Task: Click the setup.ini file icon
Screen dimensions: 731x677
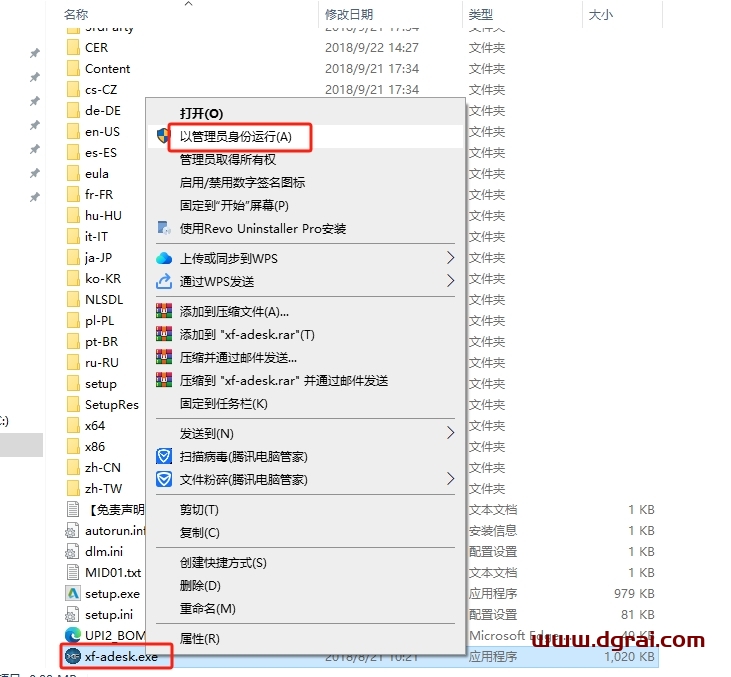Action: click(x=72, y=615)
